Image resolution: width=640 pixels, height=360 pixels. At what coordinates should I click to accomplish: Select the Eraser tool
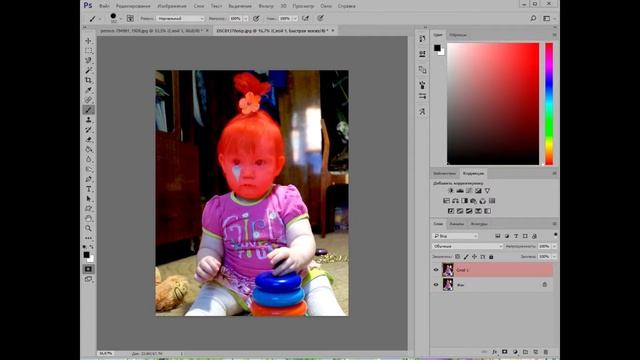pyautogui.click(x=89, y=140)
